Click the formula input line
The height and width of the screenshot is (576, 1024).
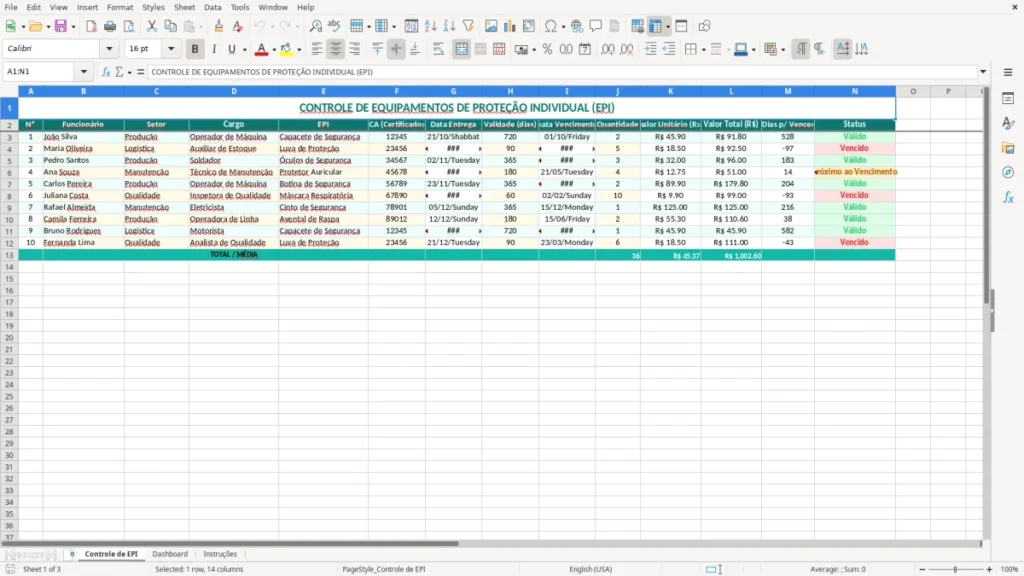[x=562, y=72]
